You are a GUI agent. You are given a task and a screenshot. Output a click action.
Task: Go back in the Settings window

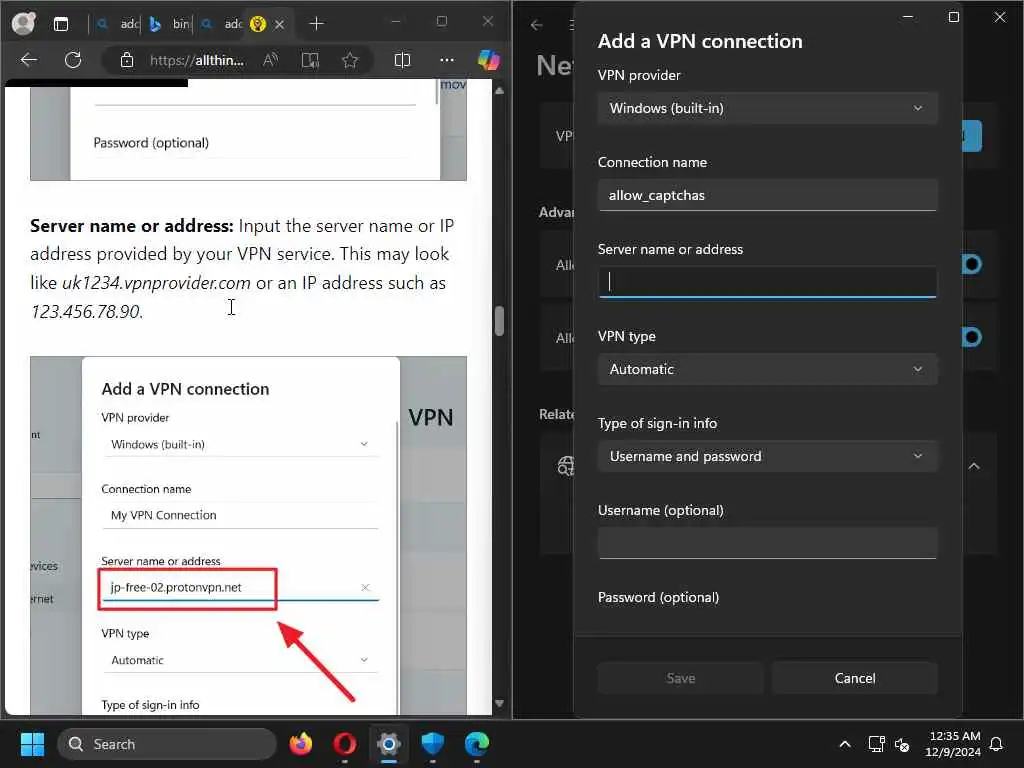point(537,25)
